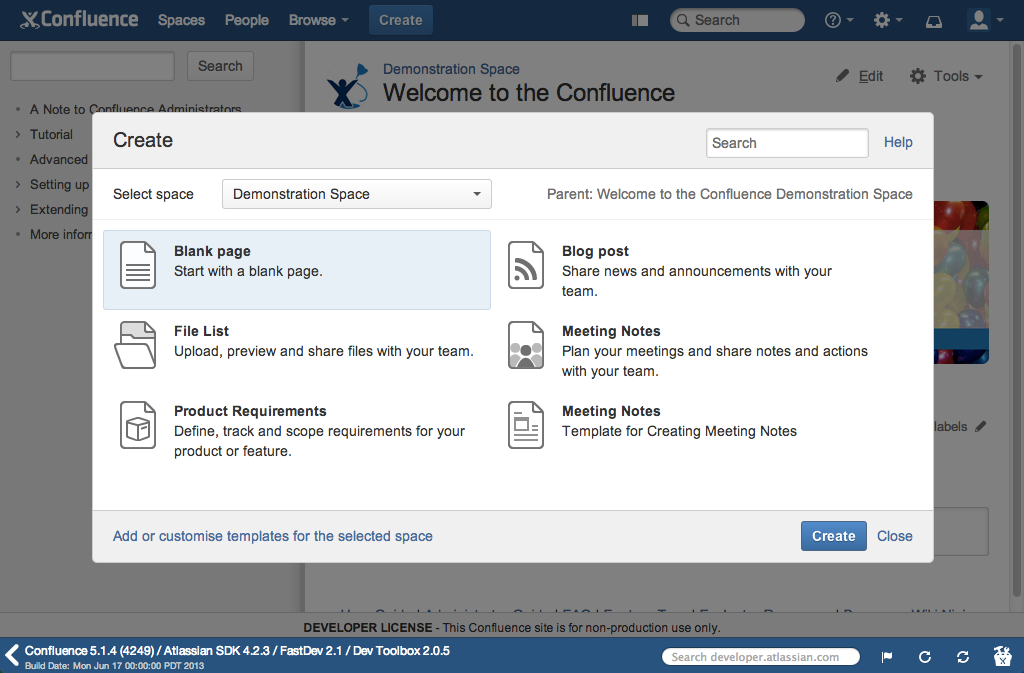1024x673 pixels.
Task: Toggle the sidebar icon in the header
Action: click(641, 20)
